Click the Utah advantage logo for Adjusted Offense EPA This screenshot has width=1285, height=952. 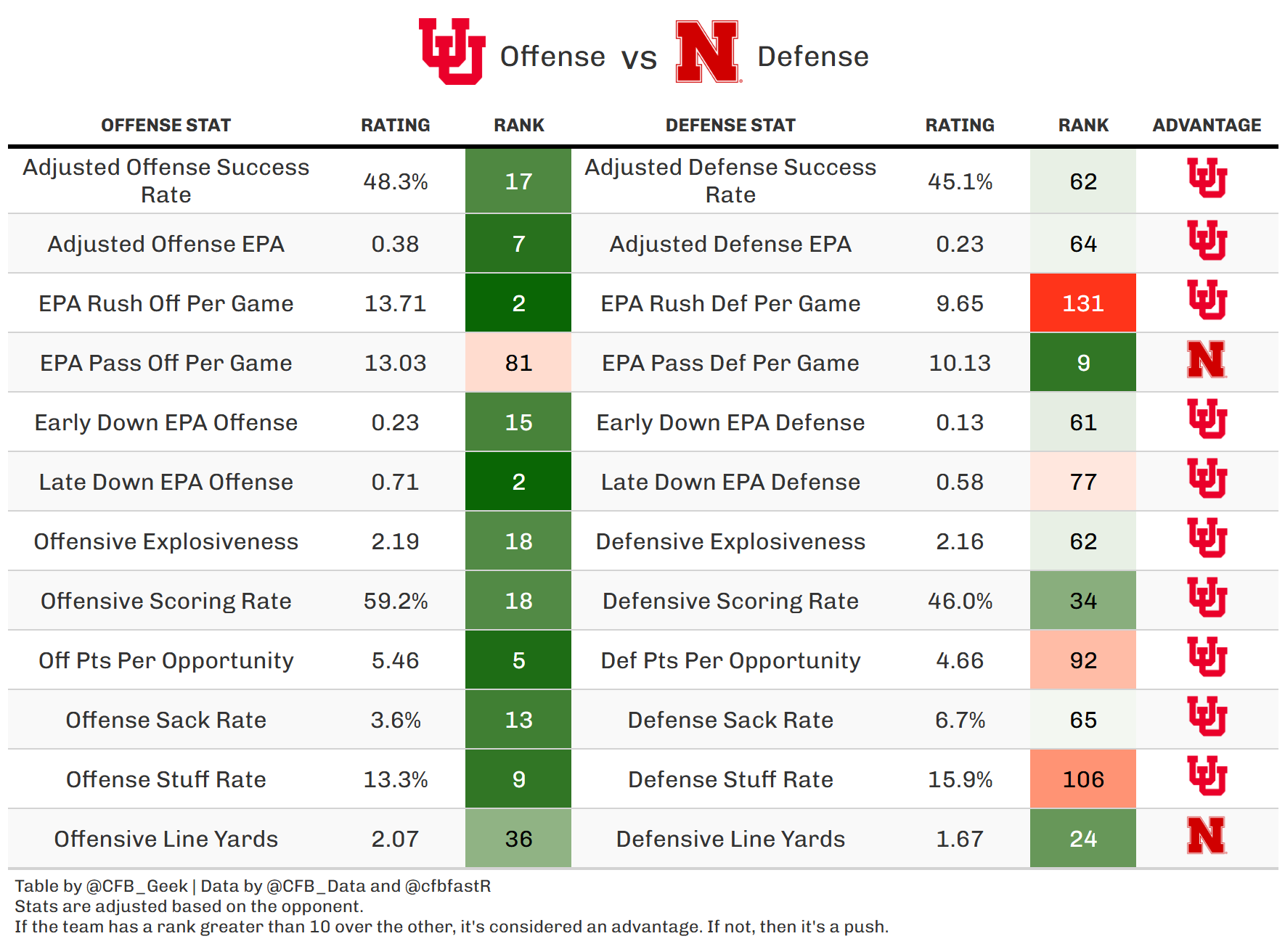1207,240
